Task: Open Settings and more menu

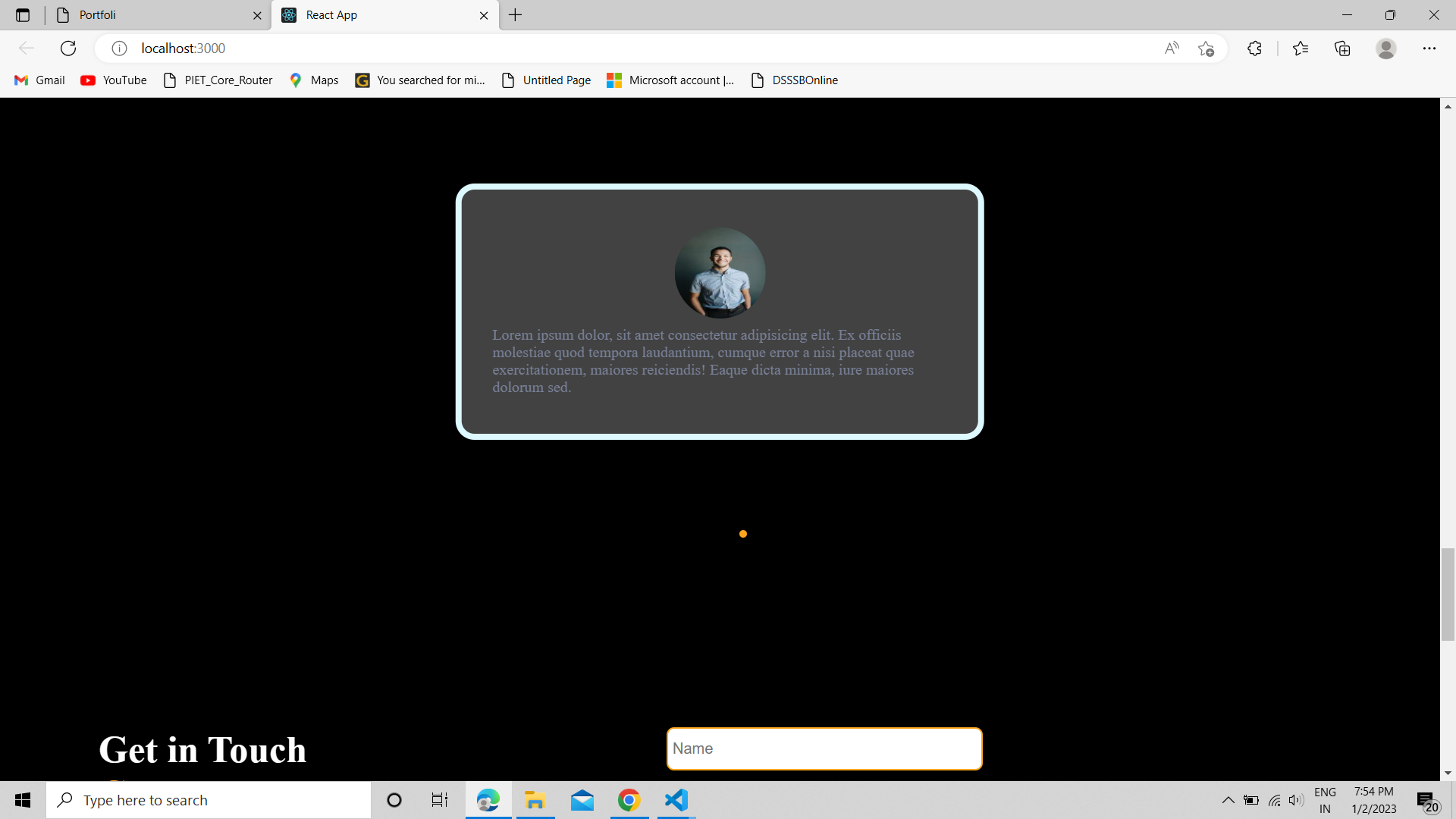Action: (1430, 48)
